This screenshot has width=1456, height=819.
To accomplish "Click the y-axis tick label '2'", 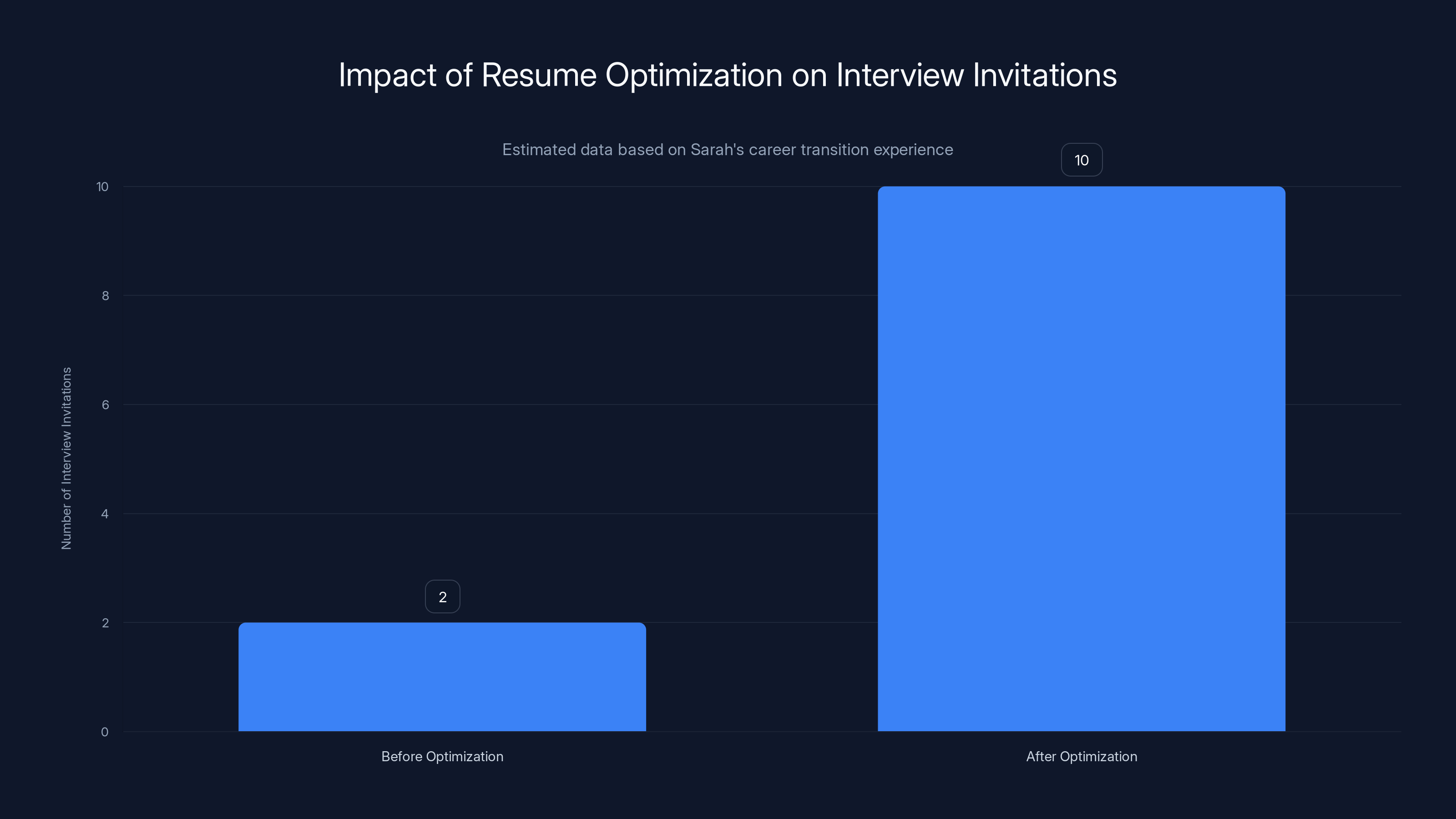I will click(105, 623).
